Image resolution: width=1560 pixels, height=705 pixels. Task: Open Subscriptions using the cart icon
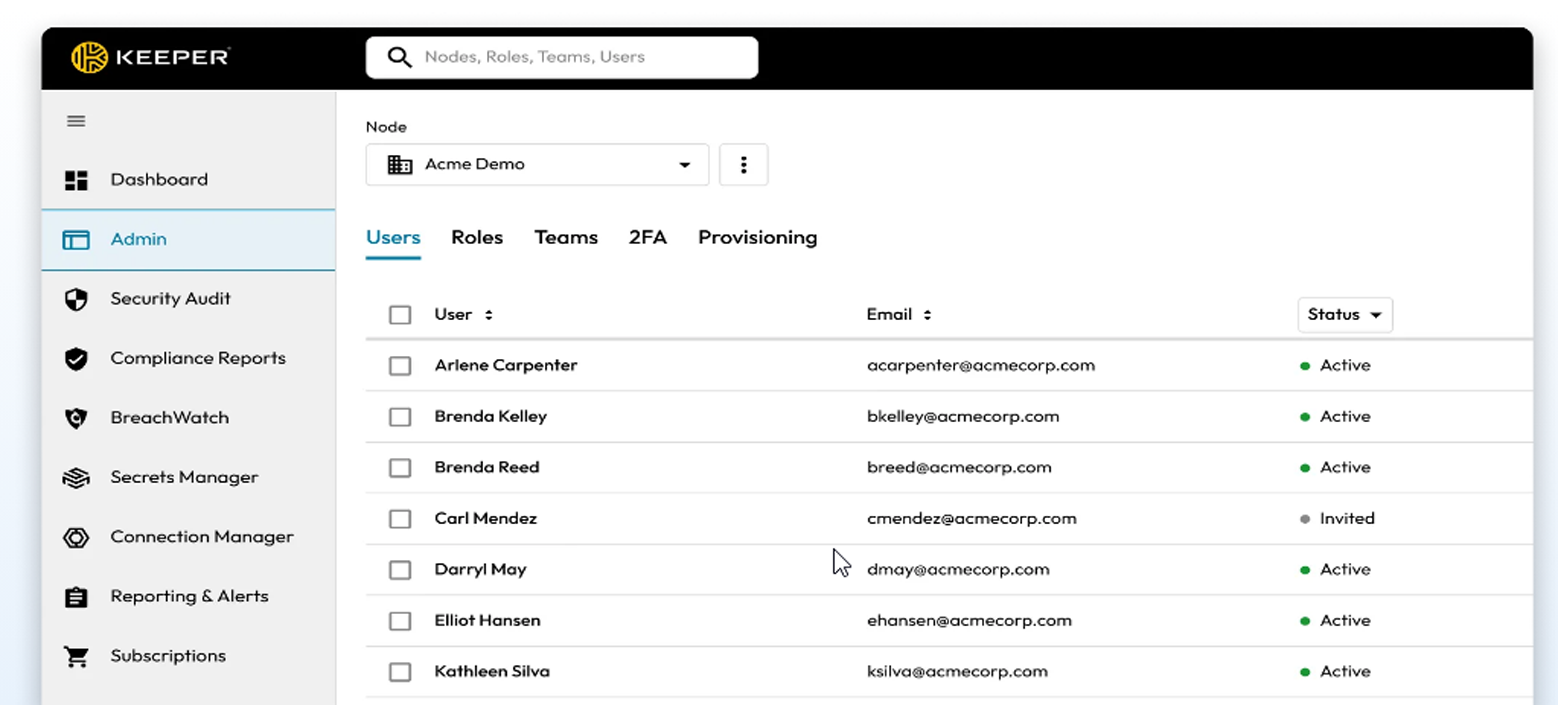tap(75, 655)
